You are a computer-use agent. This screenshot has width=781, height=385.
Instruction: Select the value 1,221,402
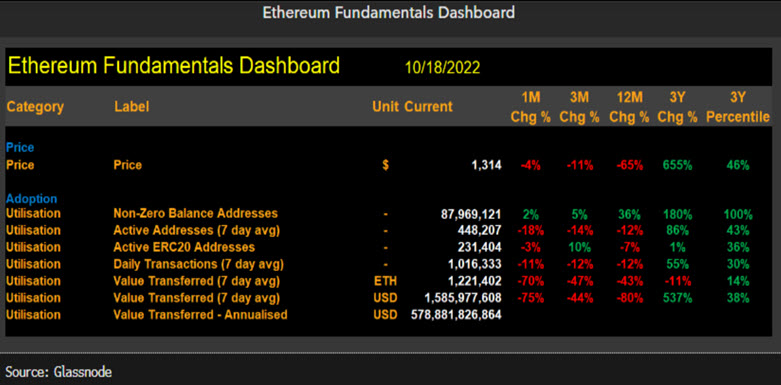coord(475,281)
